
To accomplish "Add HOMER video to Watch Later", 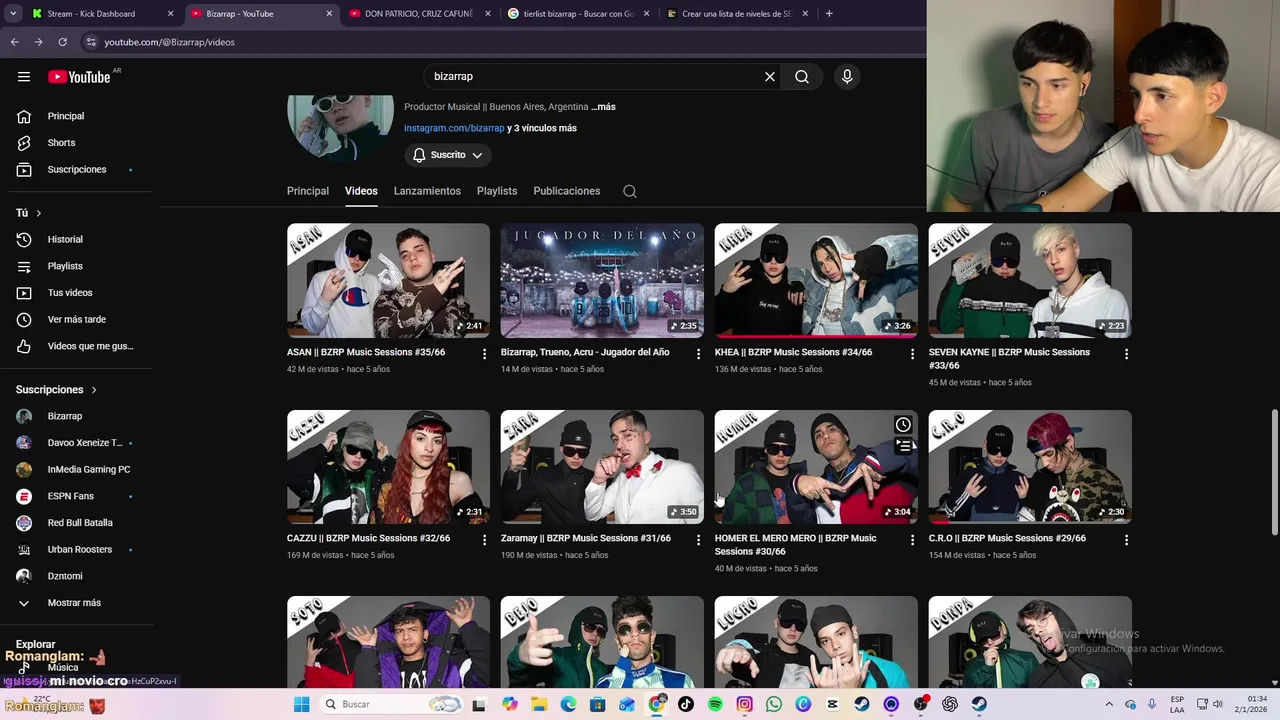I will (x=903, y=425).
